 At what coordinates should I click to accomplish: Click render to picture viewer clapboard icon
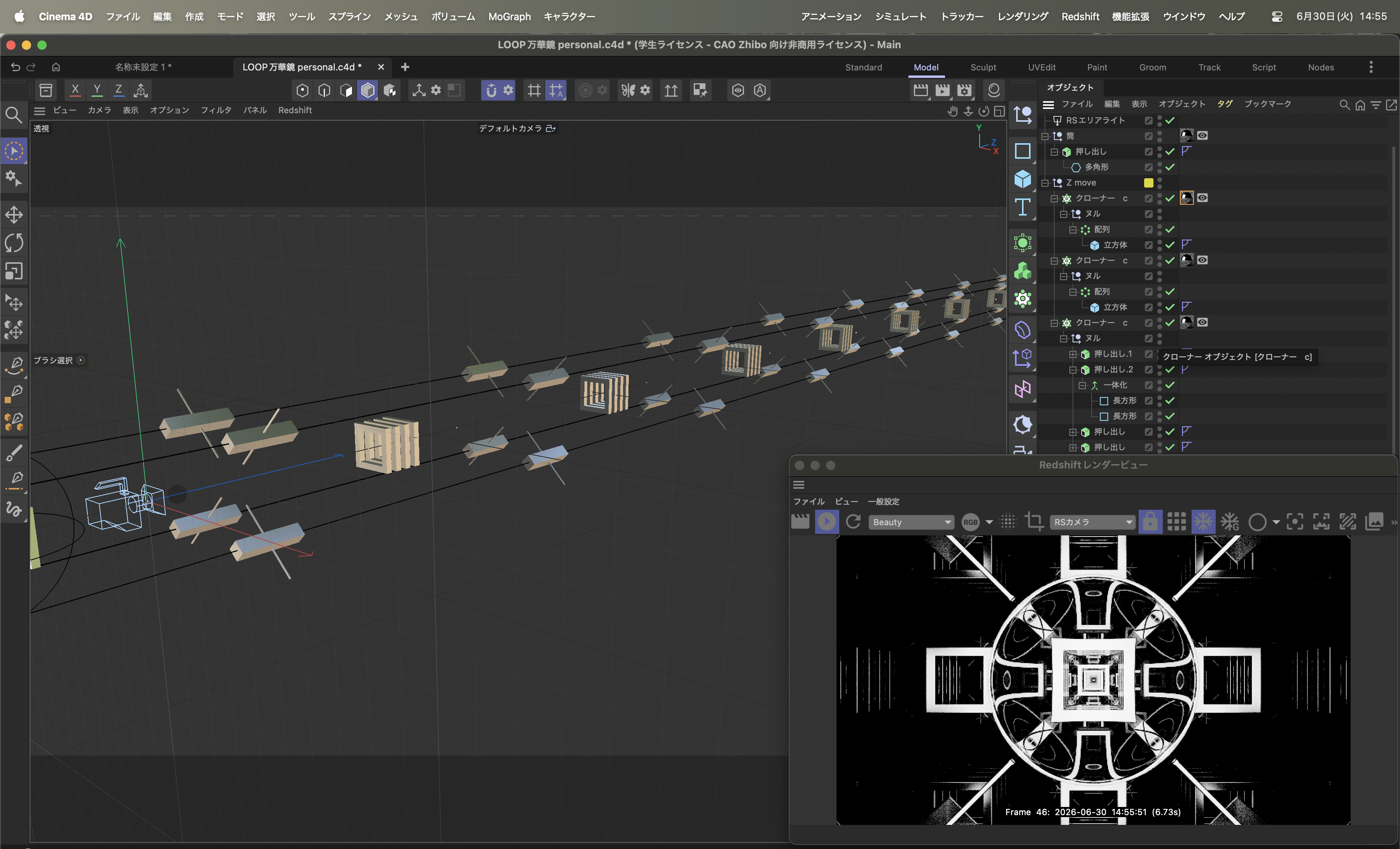coord(943,90)
